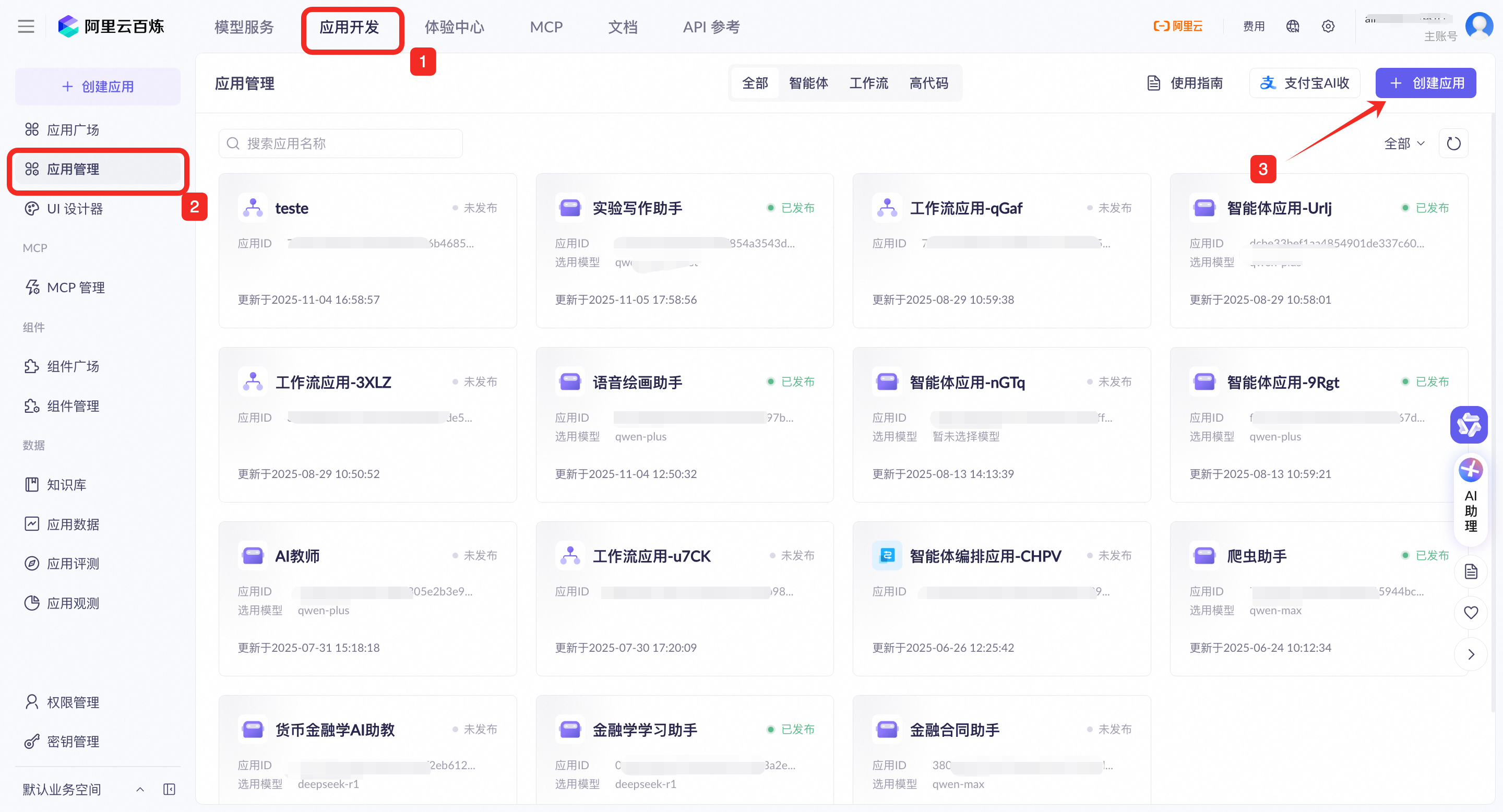Viewport: 1503px width, 812px height.
Task: Open 知识库 in the sidebar
Action: (x=66, y=484)
